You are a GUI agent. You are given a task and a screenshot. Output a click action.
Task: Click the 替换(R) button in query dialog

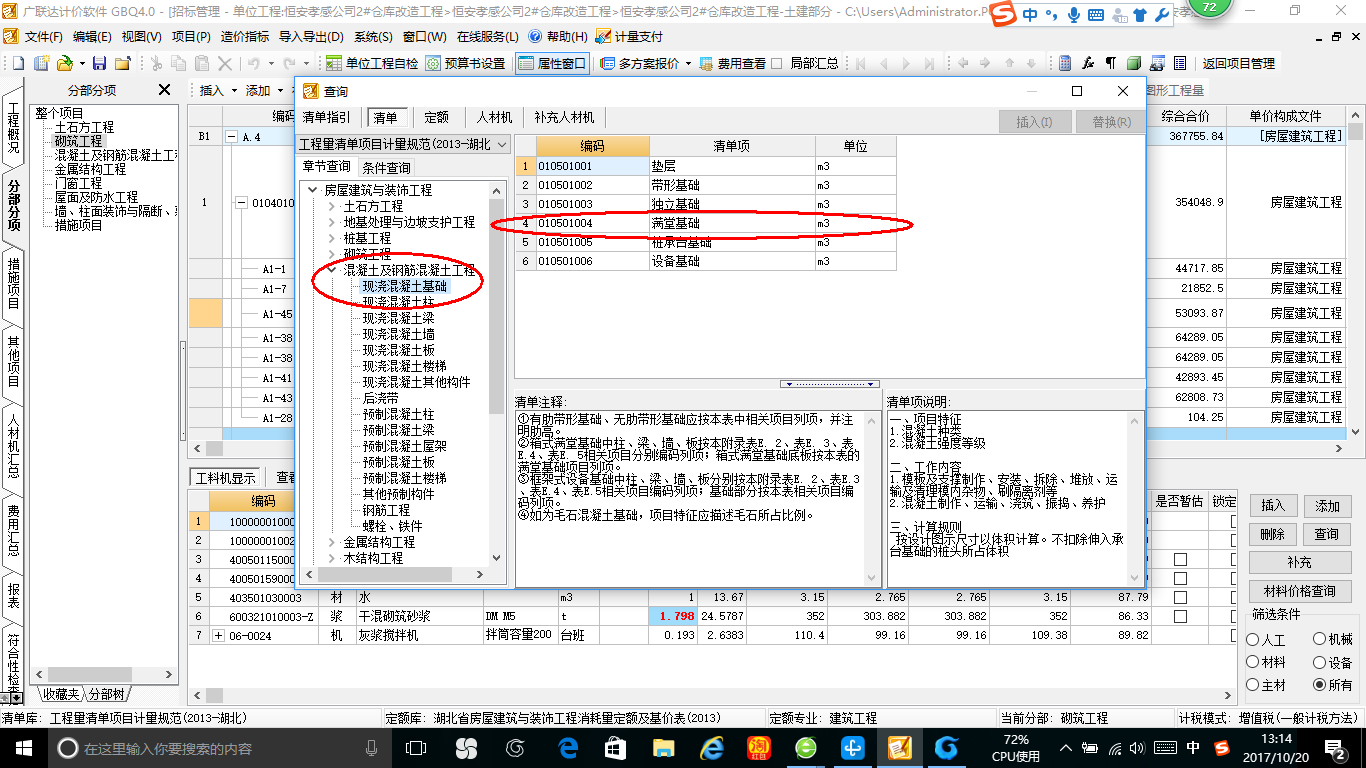pos(1111,122)
